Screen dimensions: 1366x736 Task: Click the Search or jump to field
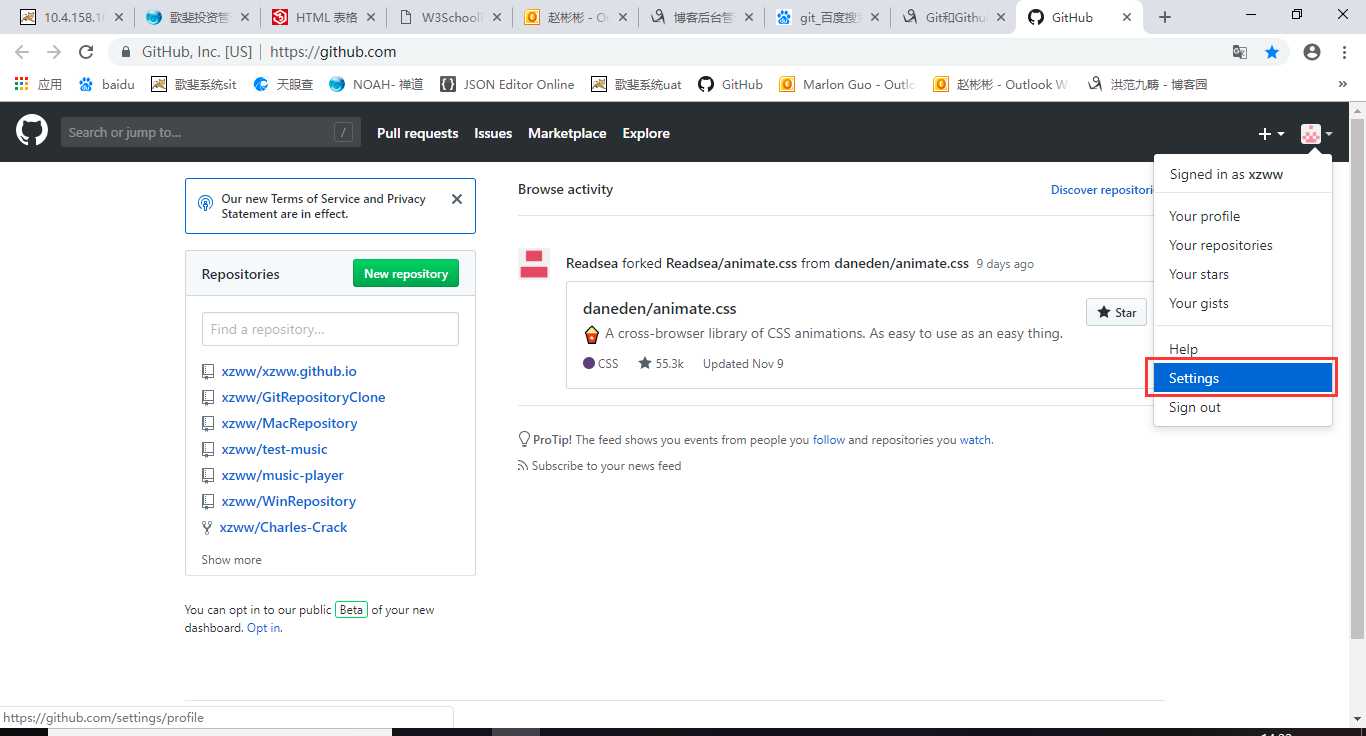pos(210,132)
